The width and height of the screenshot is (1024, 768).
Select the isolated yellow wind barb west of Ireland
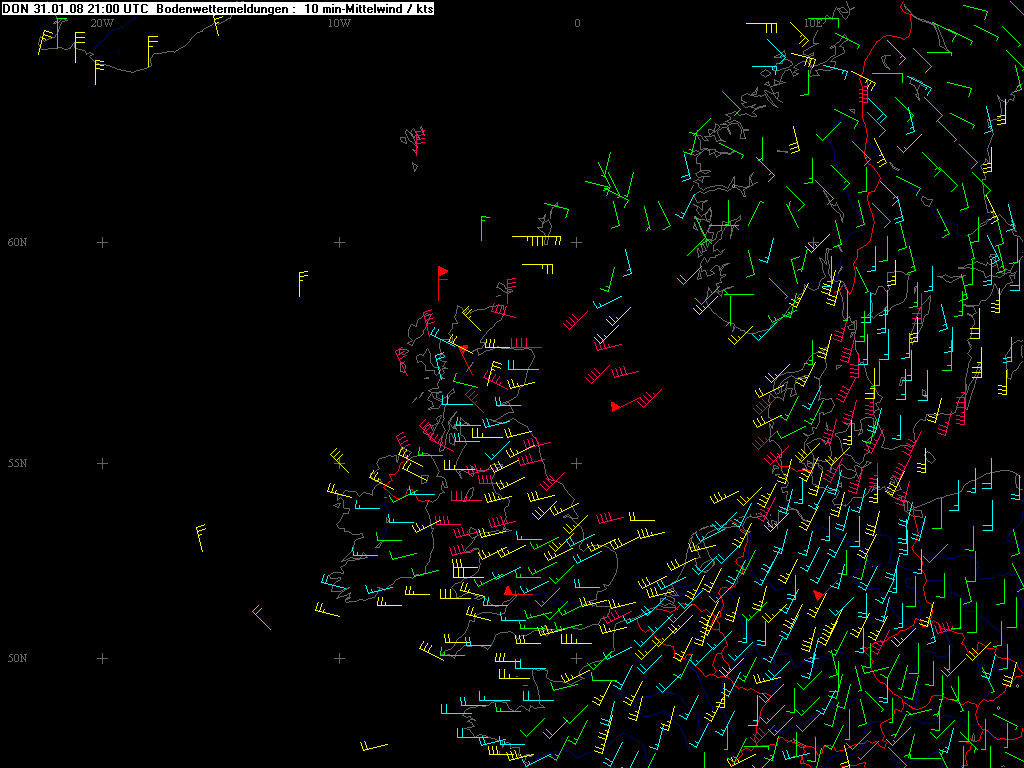tap(201, 535)
